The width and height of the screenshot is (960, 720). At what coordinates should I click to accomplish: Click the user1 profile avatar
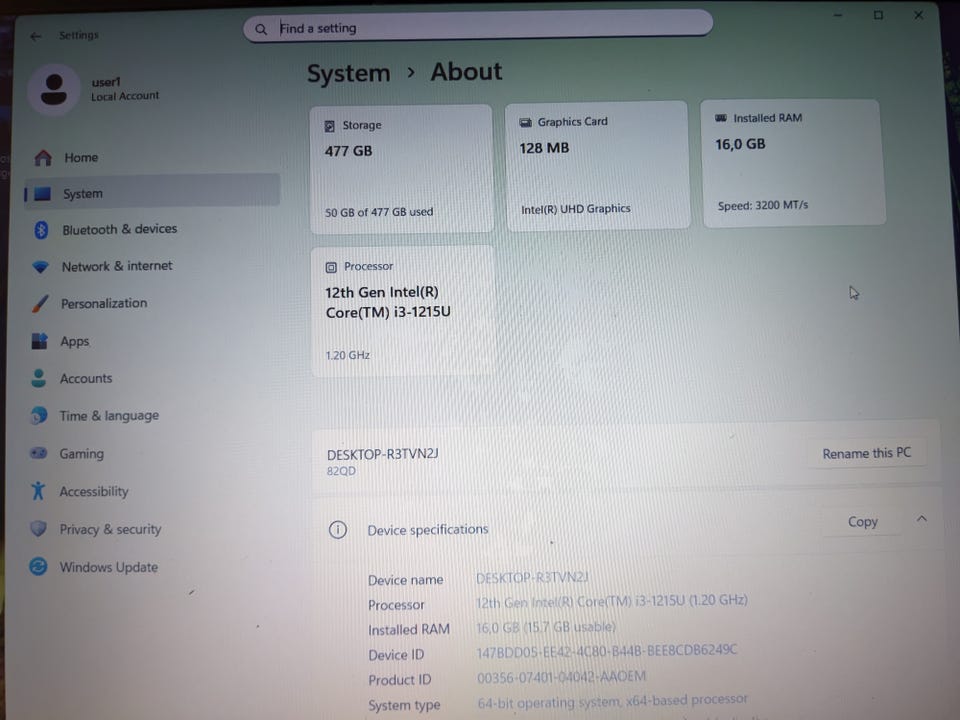pyautogui.click(x=54, y=90)
